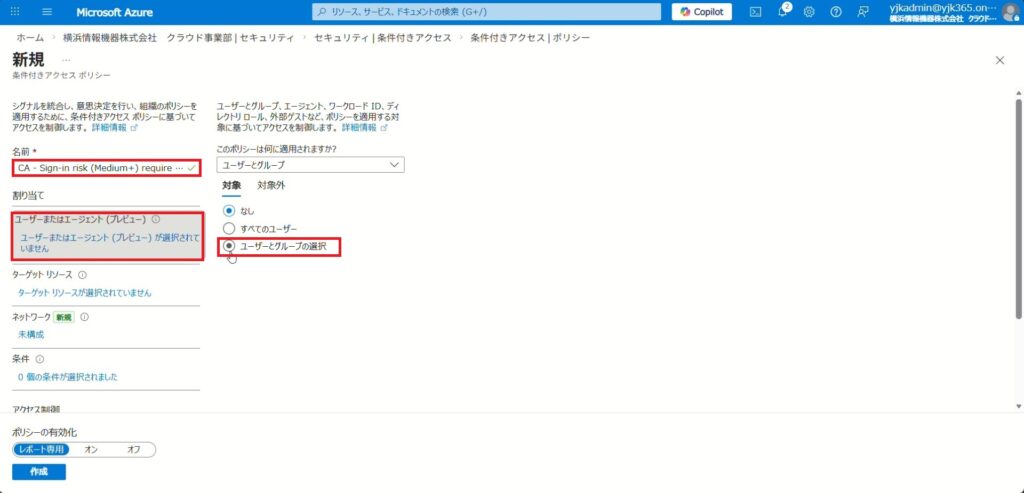Choose ユーザーとグループの選択 radio button
1024x493 pixels.
click(229, 245)
